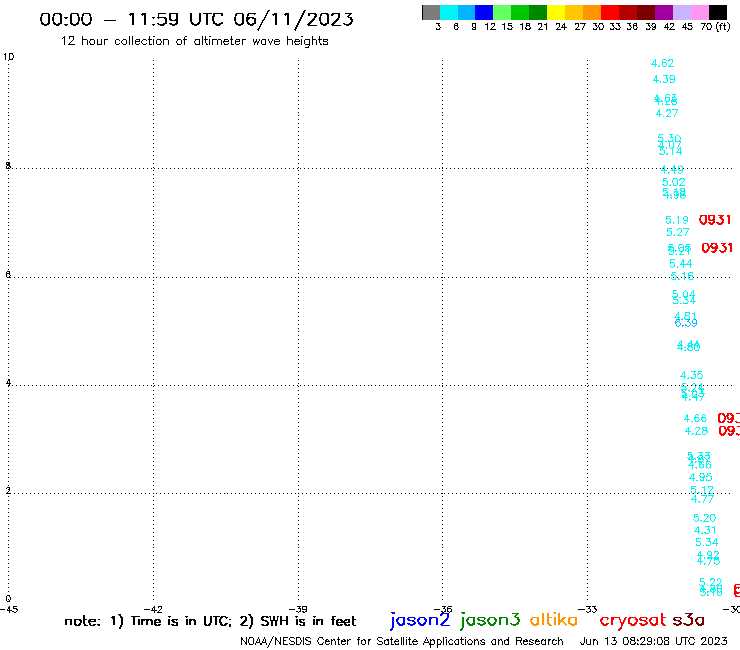The height and width of the screenshot is (650, 740).
Task: Click the 4.95 wave height value
Action: click(x=700, y=477)
